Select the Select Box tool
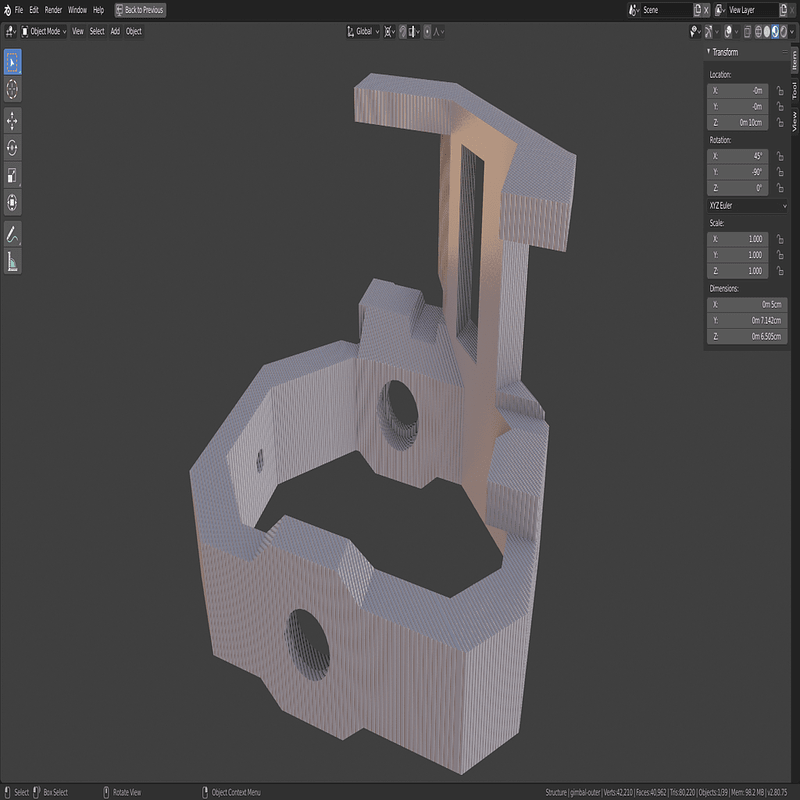Viewport: 800px width, 800px height. [x=12, y=62]
